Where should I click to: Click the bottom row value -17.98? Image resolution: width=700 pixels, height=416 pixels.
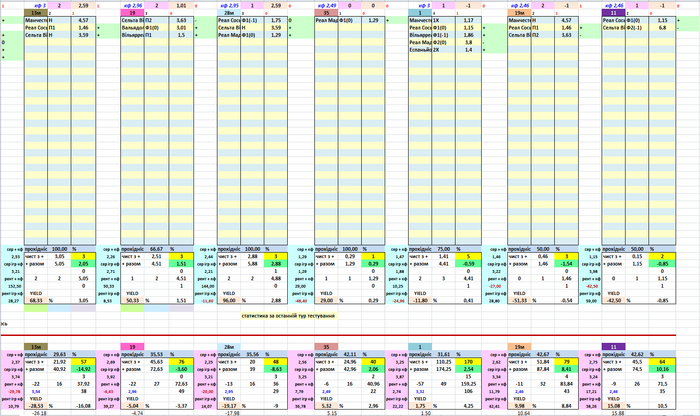click(233, 413)
